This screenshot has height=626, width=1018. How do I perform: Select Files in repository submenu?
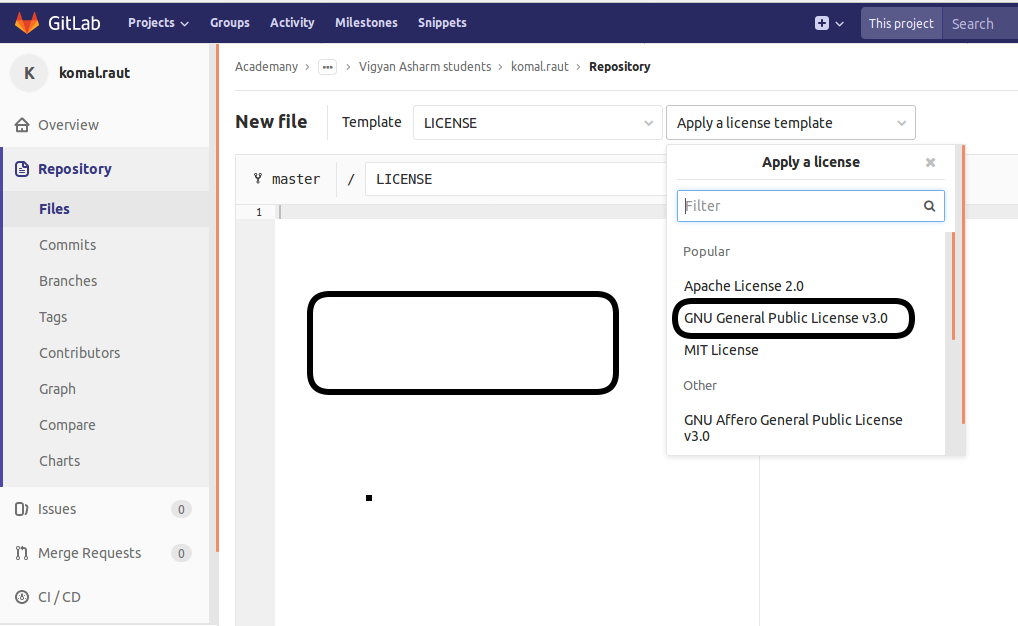tap(54, 209)
